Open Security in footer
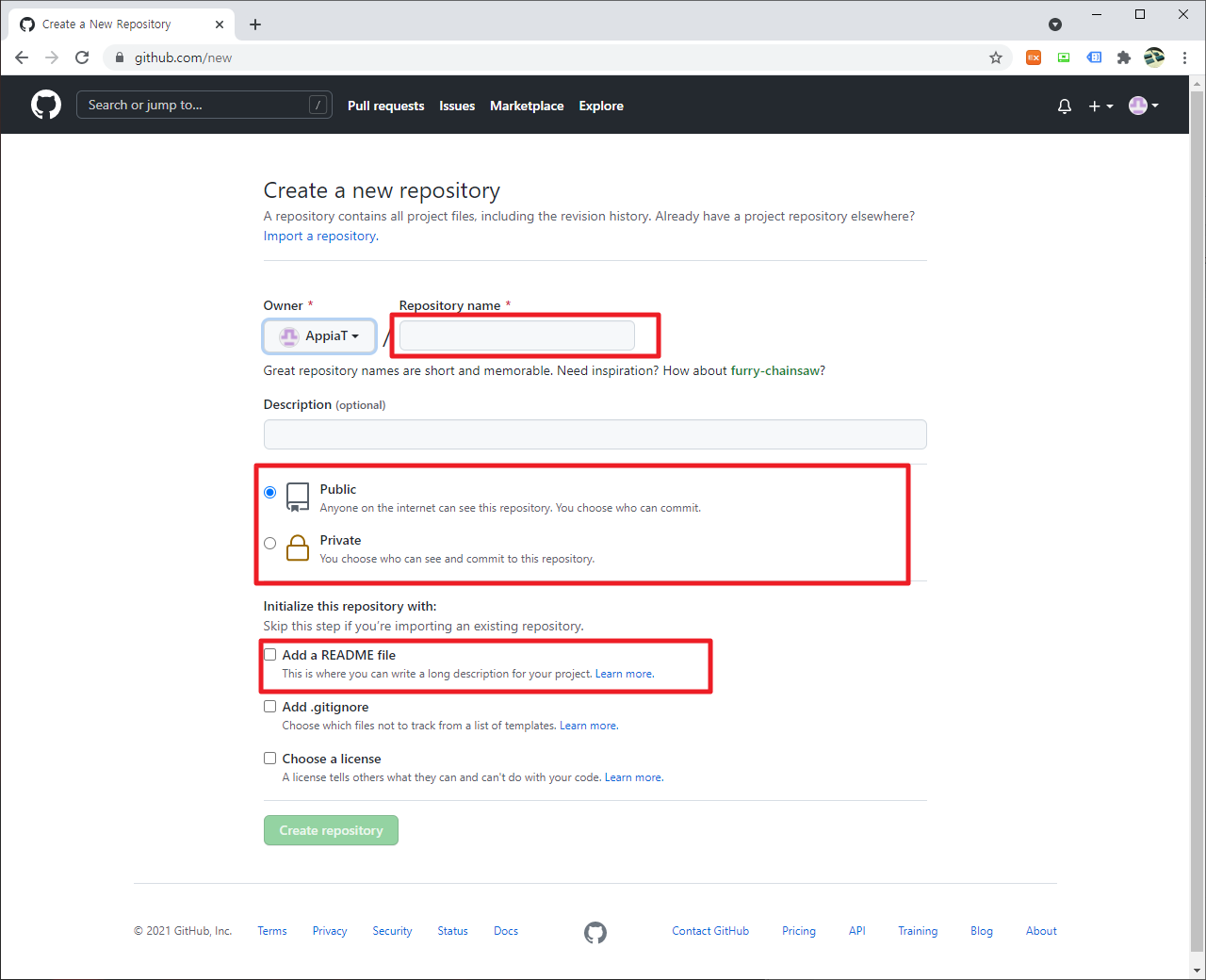 [392, 931]
